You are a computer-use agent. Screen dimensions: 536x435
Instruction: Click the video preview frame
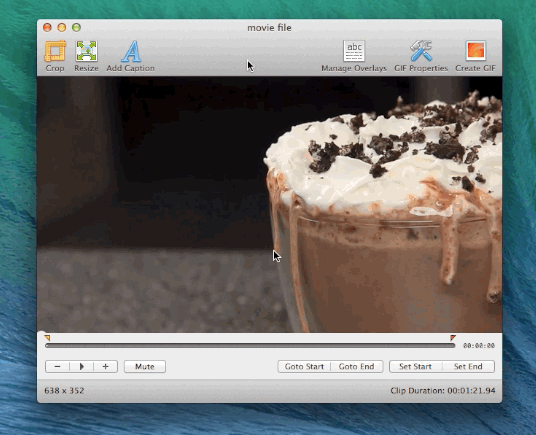coord(269,204)
